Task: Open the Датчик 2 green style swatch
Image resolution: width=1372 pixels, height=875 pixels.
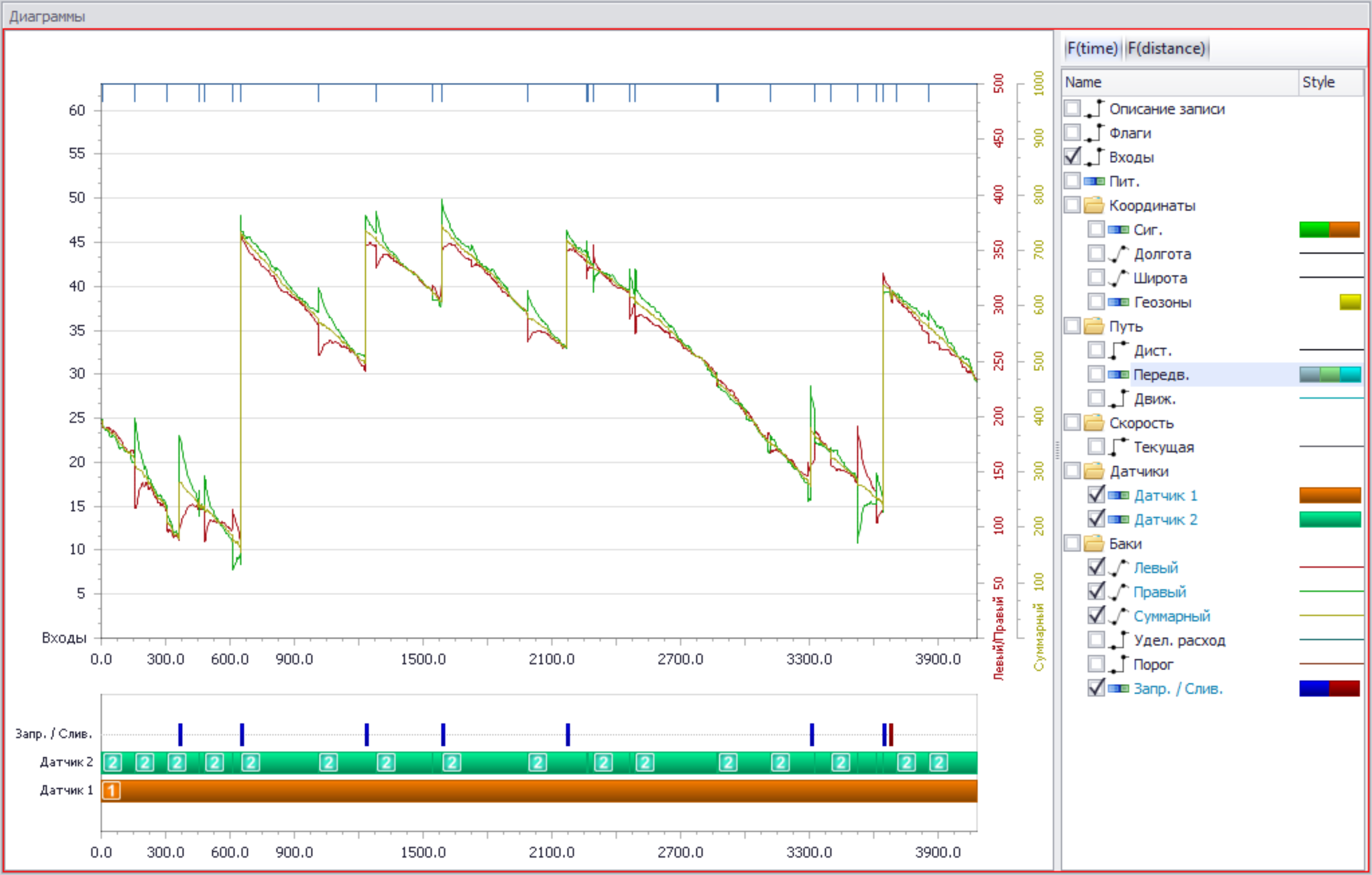Action: click(1330, 519)
